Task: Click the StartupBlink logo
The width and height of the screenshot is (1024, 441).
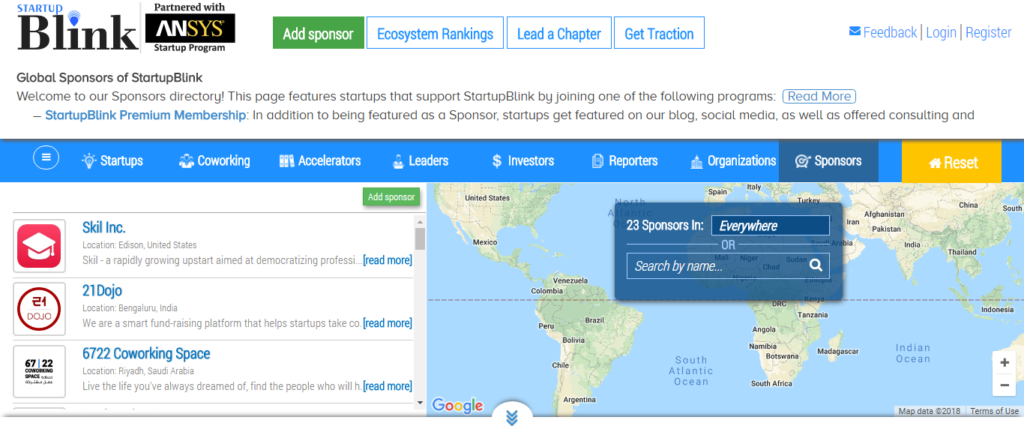Action: (x=77, y=29)
